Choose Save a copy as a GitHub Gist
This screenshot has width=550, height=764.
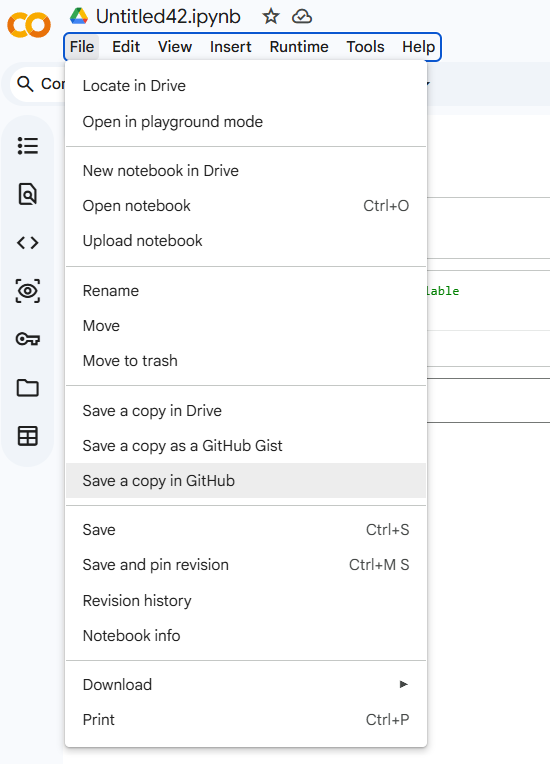click(246, 446)
